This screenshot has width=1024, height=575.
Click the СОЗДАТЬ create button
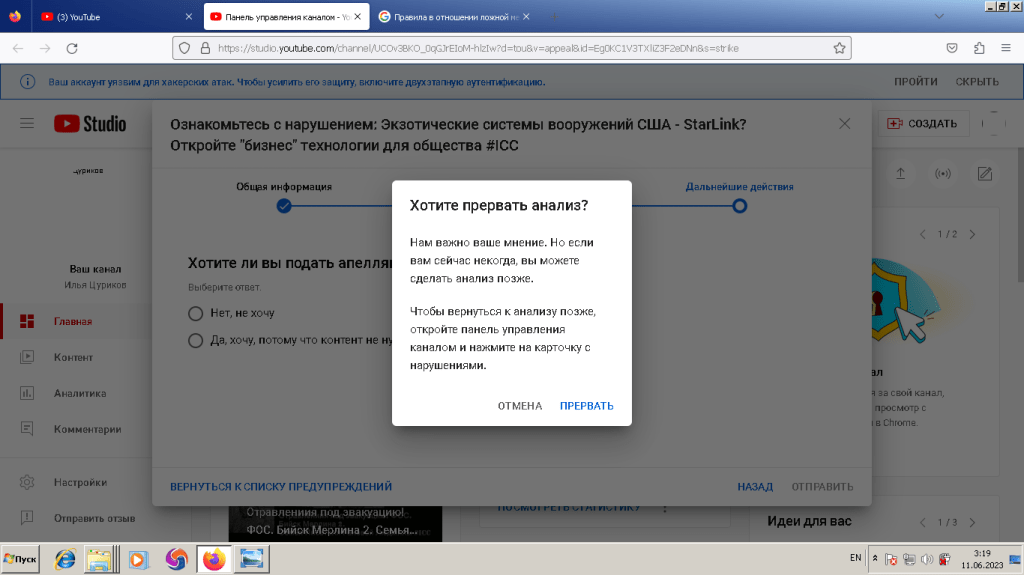pos(921,124)
